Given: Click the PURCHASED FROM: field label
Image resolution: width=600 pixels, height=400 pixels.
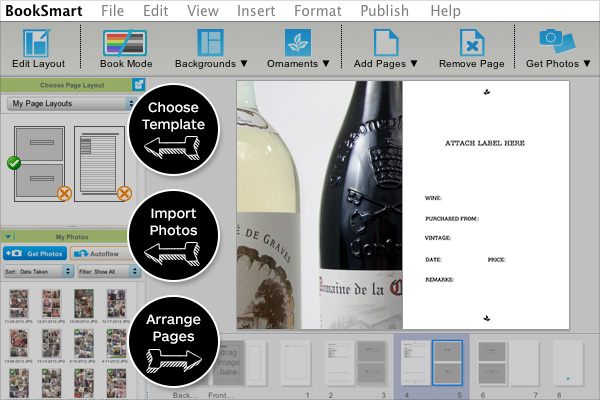Looking at the screenshot, I should tap(452, 219).
